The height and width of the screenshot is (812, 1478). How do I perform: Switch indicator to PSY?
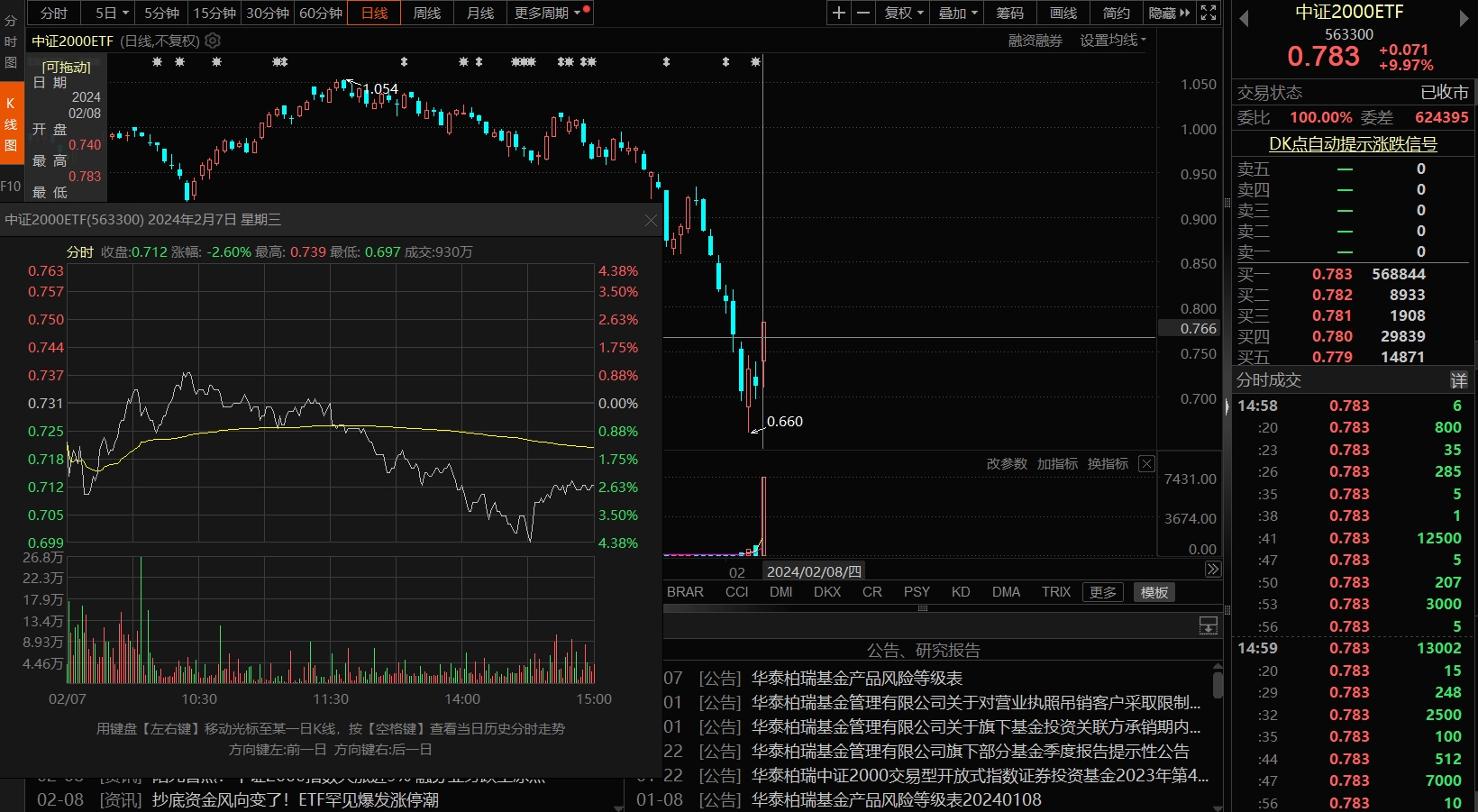point(917,592)
